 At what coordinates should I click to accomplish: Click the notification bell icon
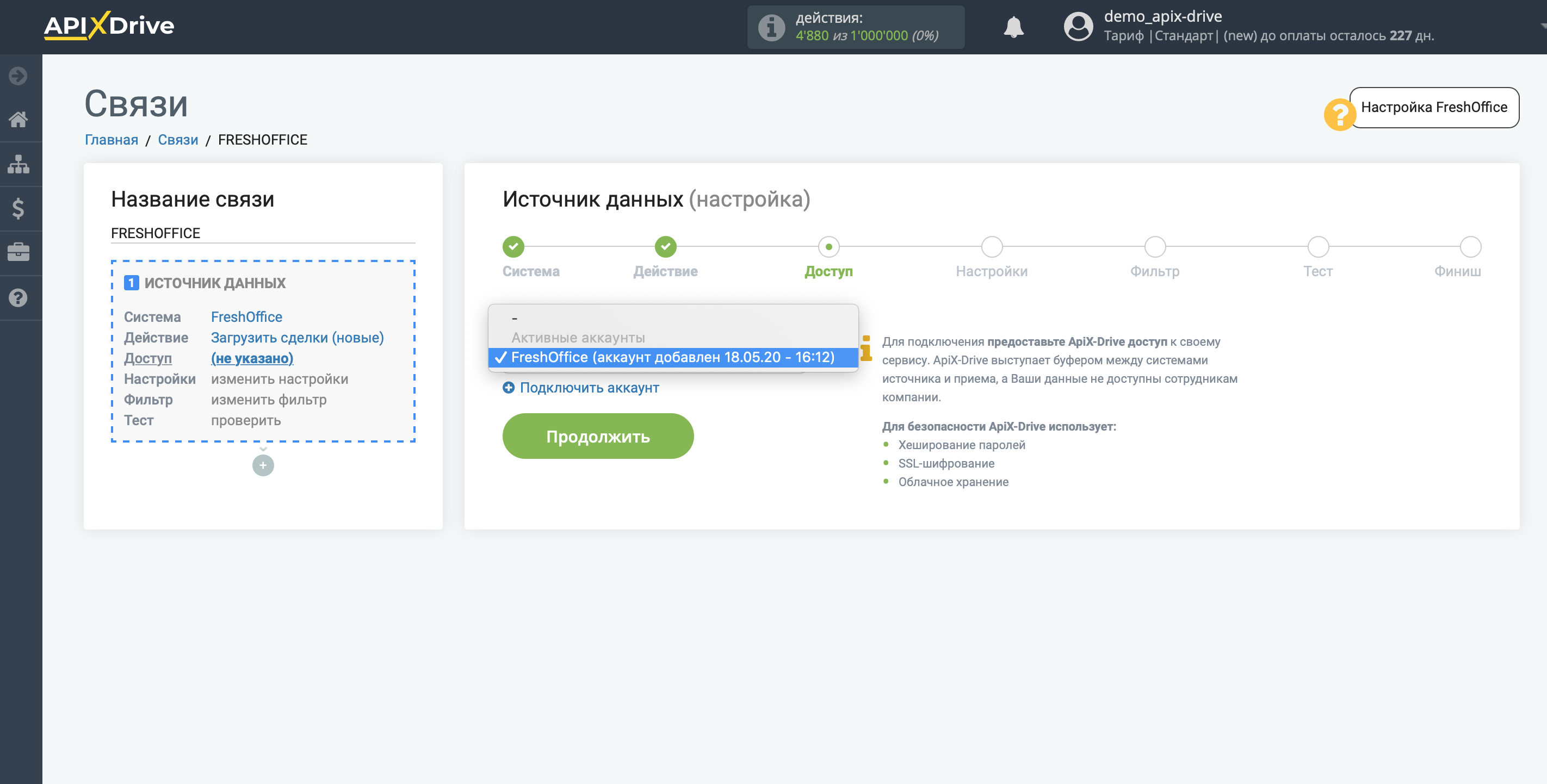1014,27
